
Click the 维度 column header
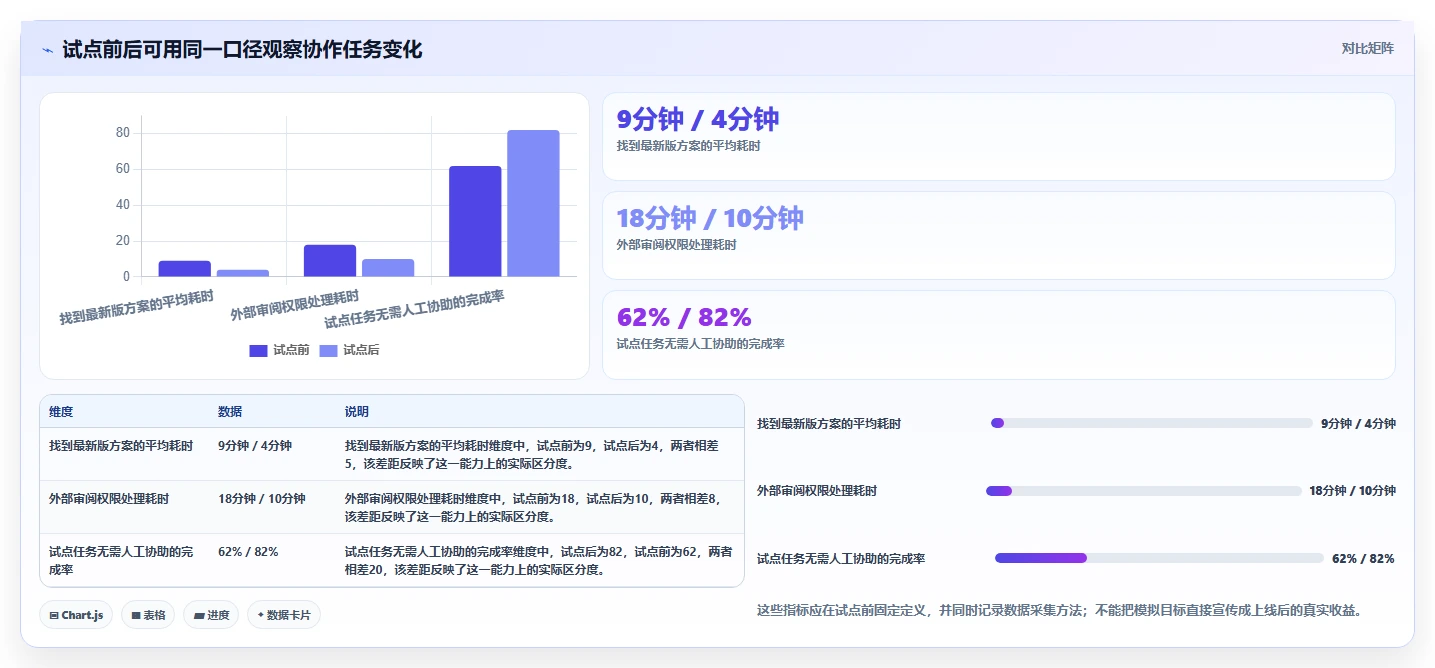61,412
